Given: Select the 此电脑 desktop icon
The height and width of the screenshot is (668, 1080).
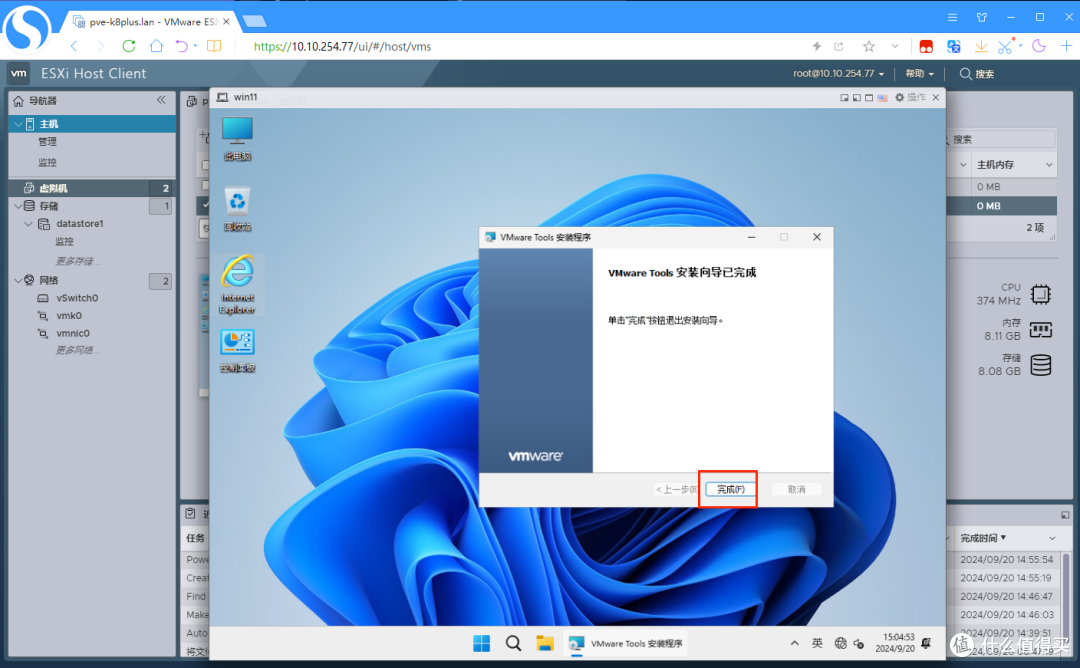Looking at the screenshot, I should (x=237, y=139).
